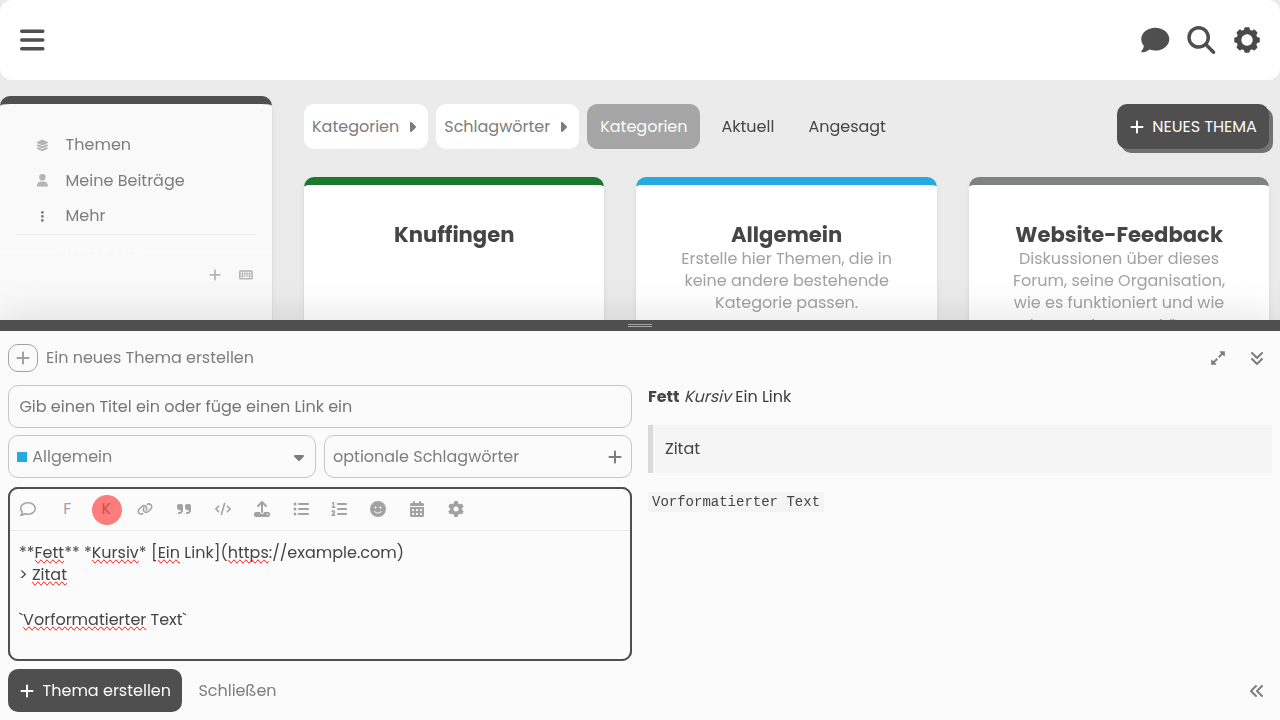
Task: Insert a bulleted list
Action: tap(301, 509)
